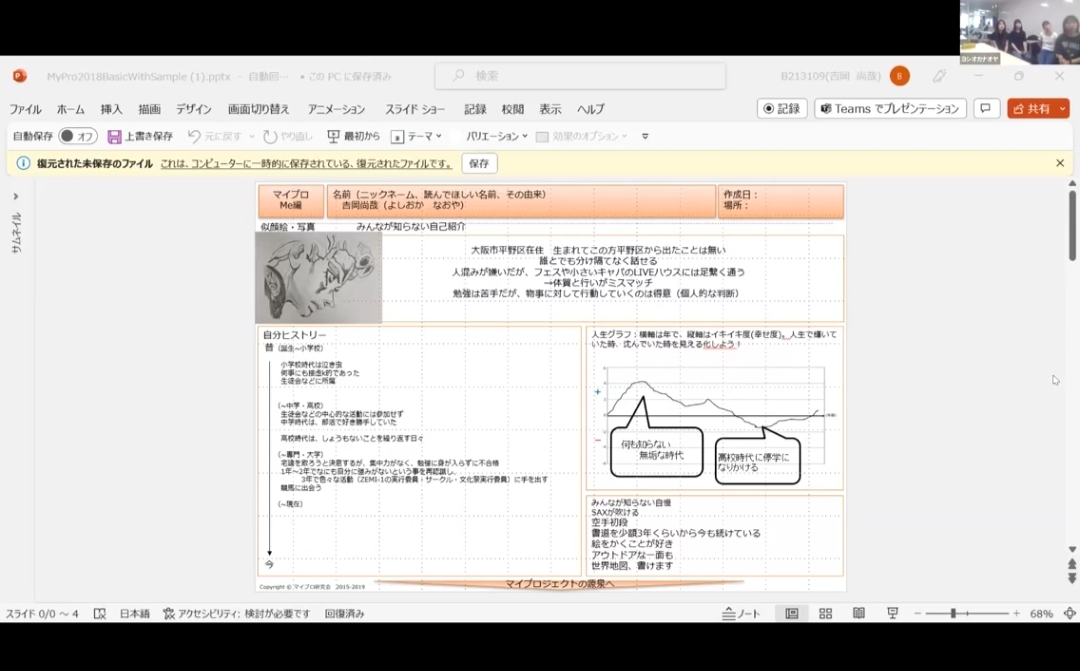Fit slide to window icon
This screenshot has height=671, width=1080.
(x=1070, y=613)
